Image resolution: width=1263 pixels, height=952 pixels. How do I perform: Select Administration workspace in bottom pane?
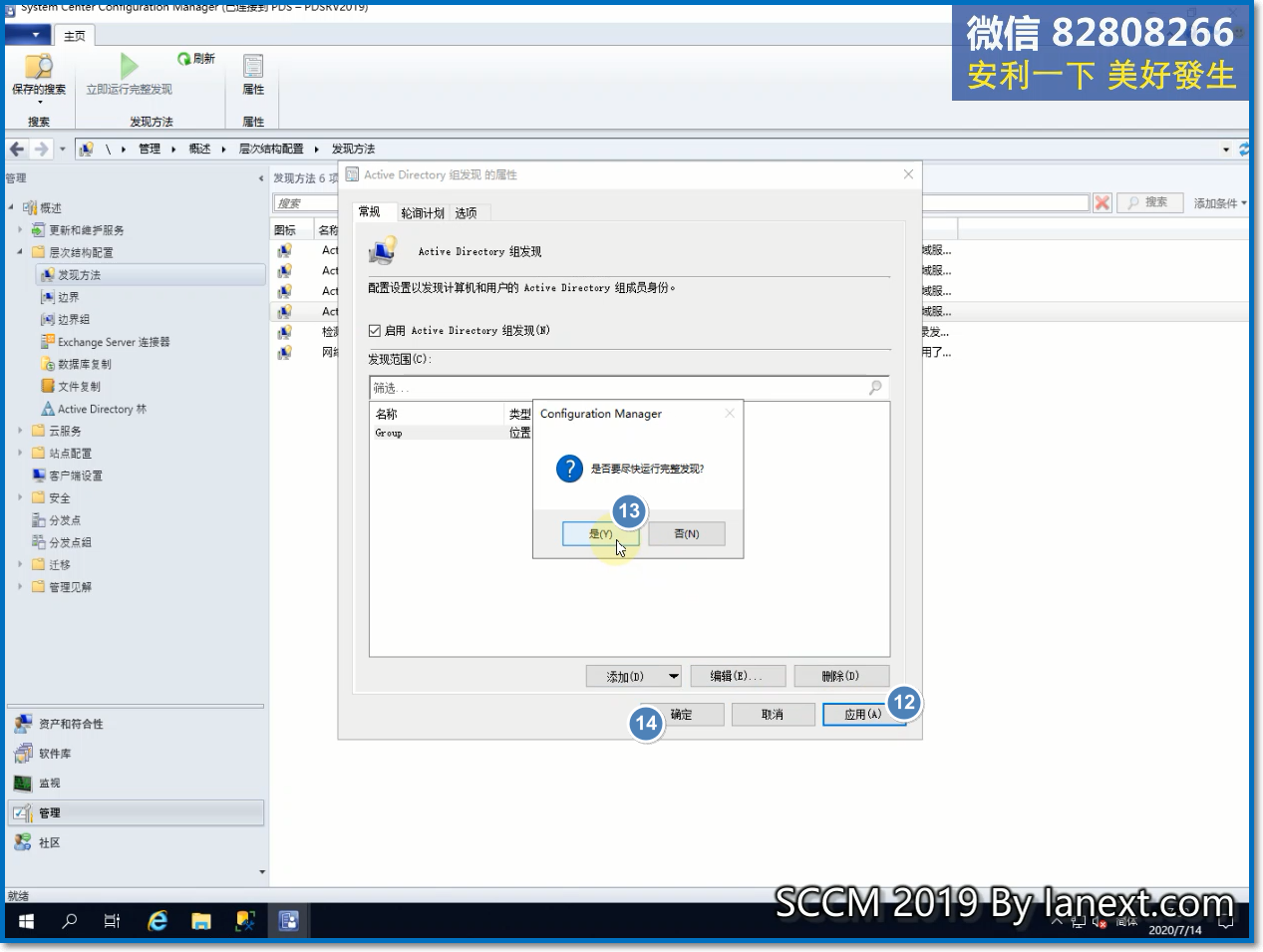pyautogui.click(x=136, y=812)
